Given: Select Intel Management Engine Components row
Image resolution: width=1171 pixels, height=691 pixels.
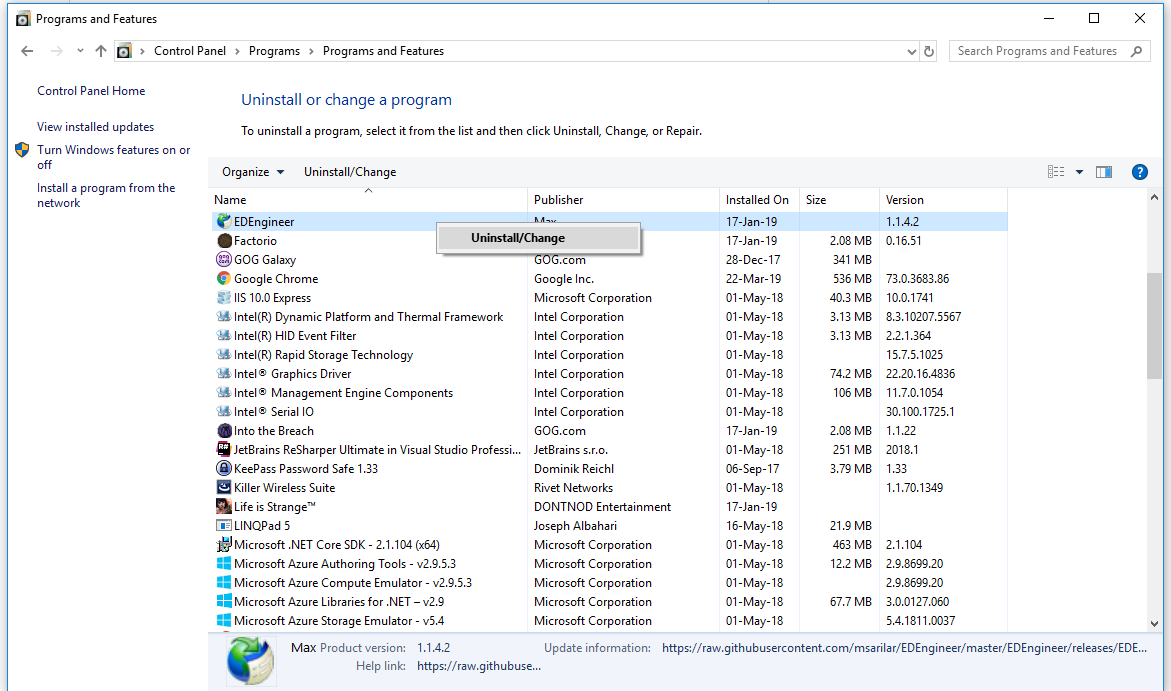Looking at the screenshot, I should pos(609,392).
